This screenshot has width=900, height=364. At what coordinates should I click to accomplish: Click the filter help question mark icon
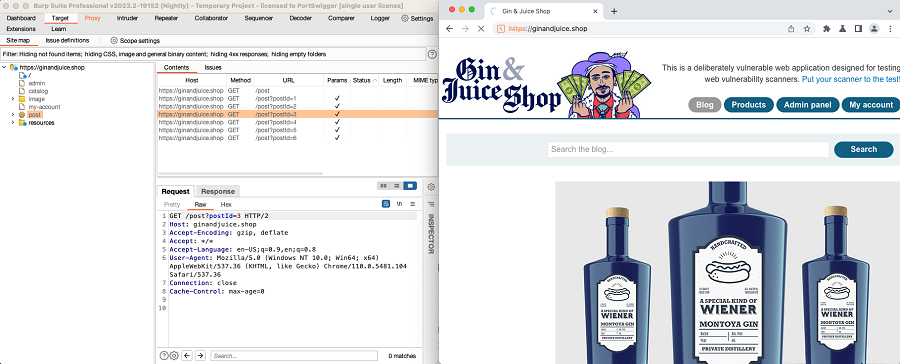(x=432, y=54)
